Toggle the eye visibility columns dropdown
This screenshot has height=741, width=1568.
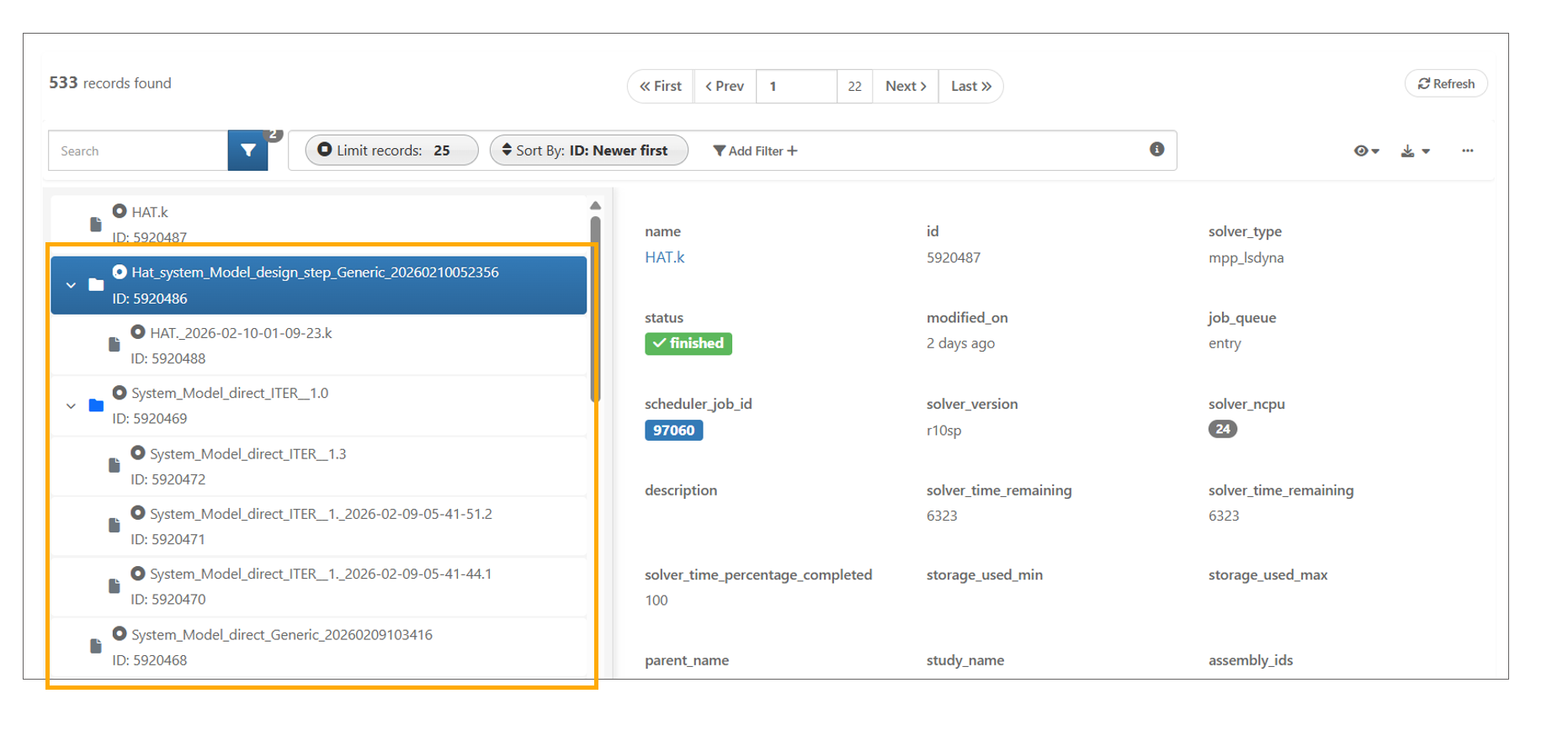(x=1365, y=151)
